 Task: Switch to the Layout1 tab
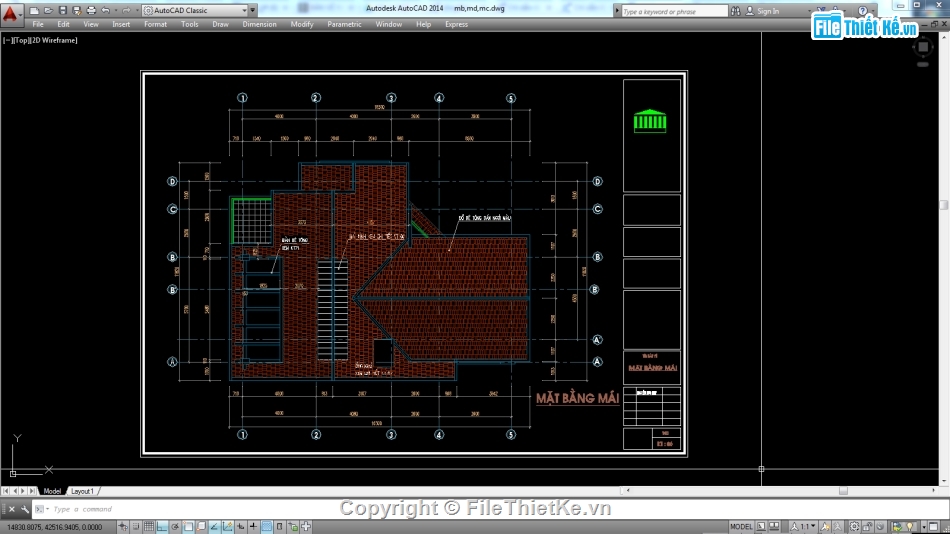coord(82,491)
